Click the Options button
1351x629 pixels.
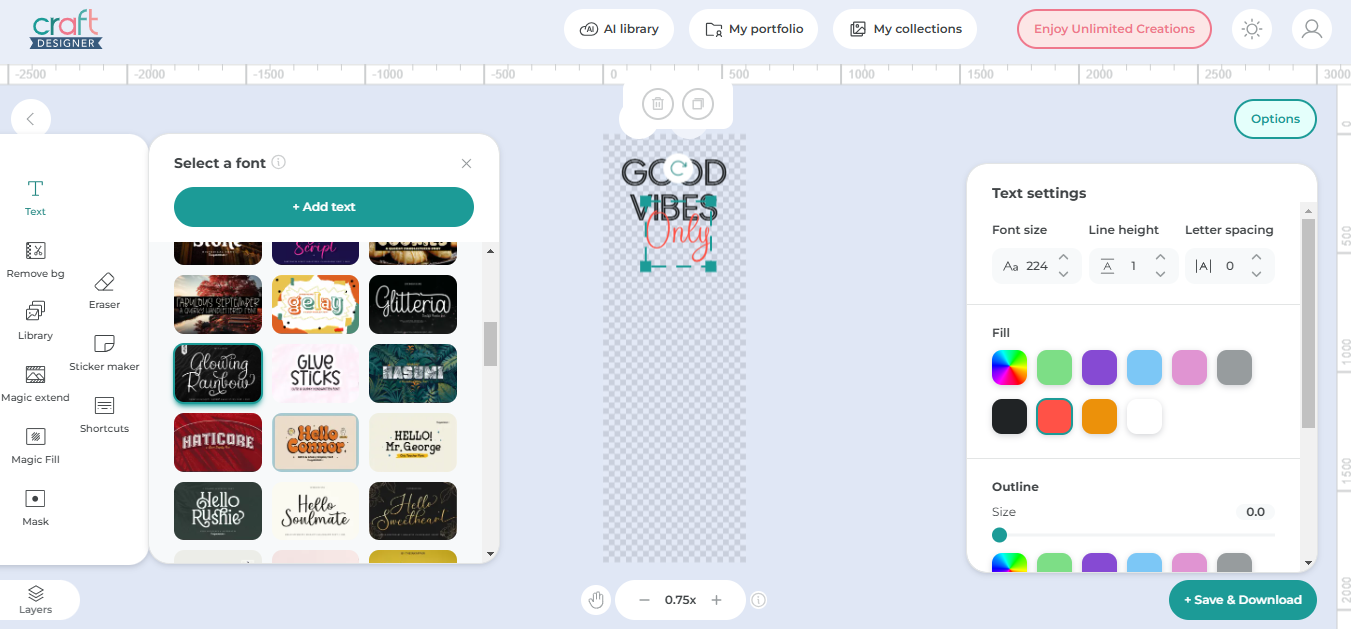1275,119
